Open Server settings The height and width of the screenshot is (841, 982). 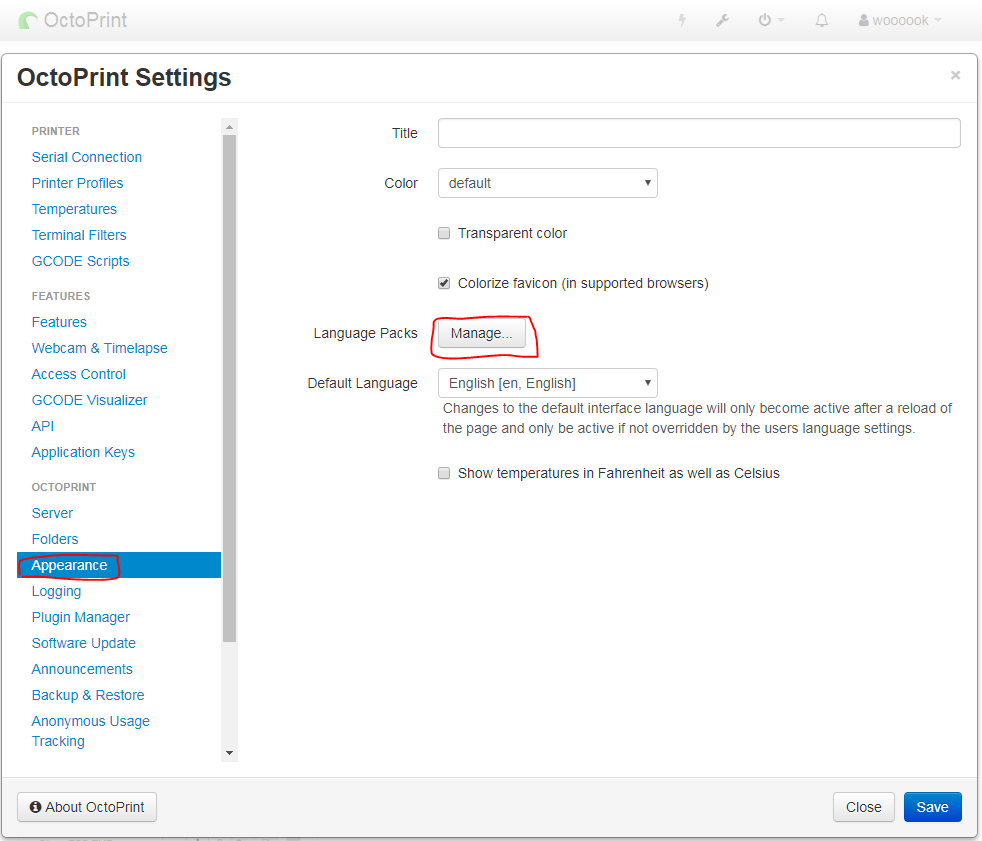tap(53, 513)
